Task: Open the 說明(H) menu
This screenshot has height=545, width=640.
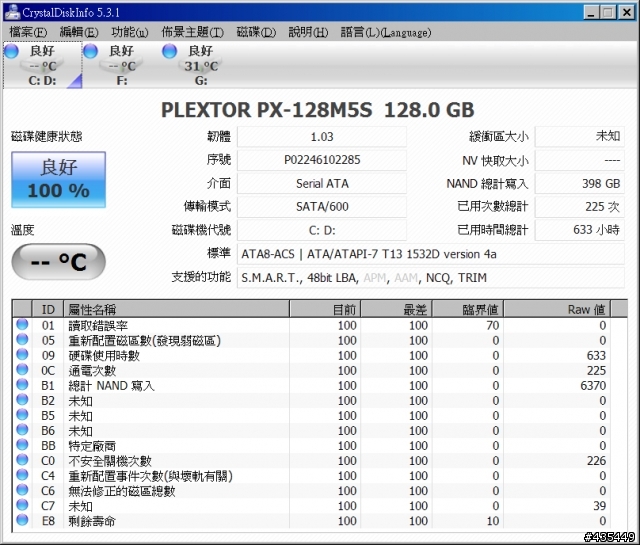Action: coord(308,32)
